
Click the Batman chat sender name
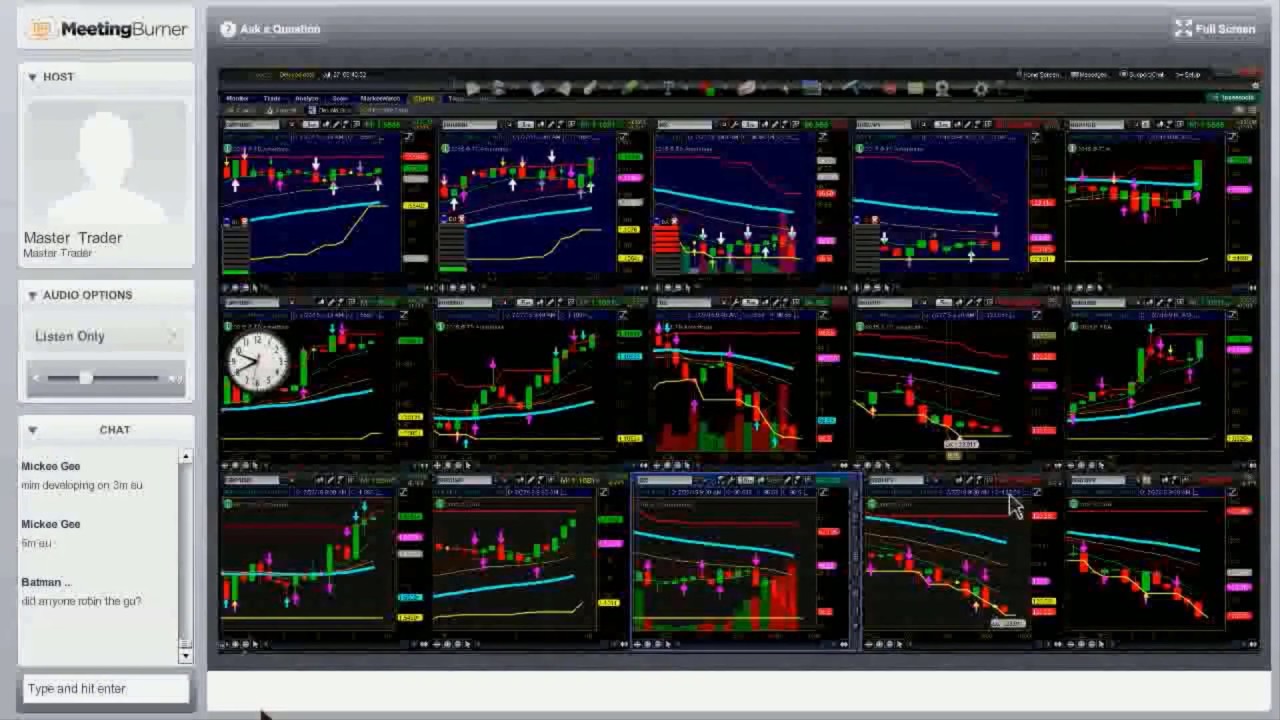(46, 582)
